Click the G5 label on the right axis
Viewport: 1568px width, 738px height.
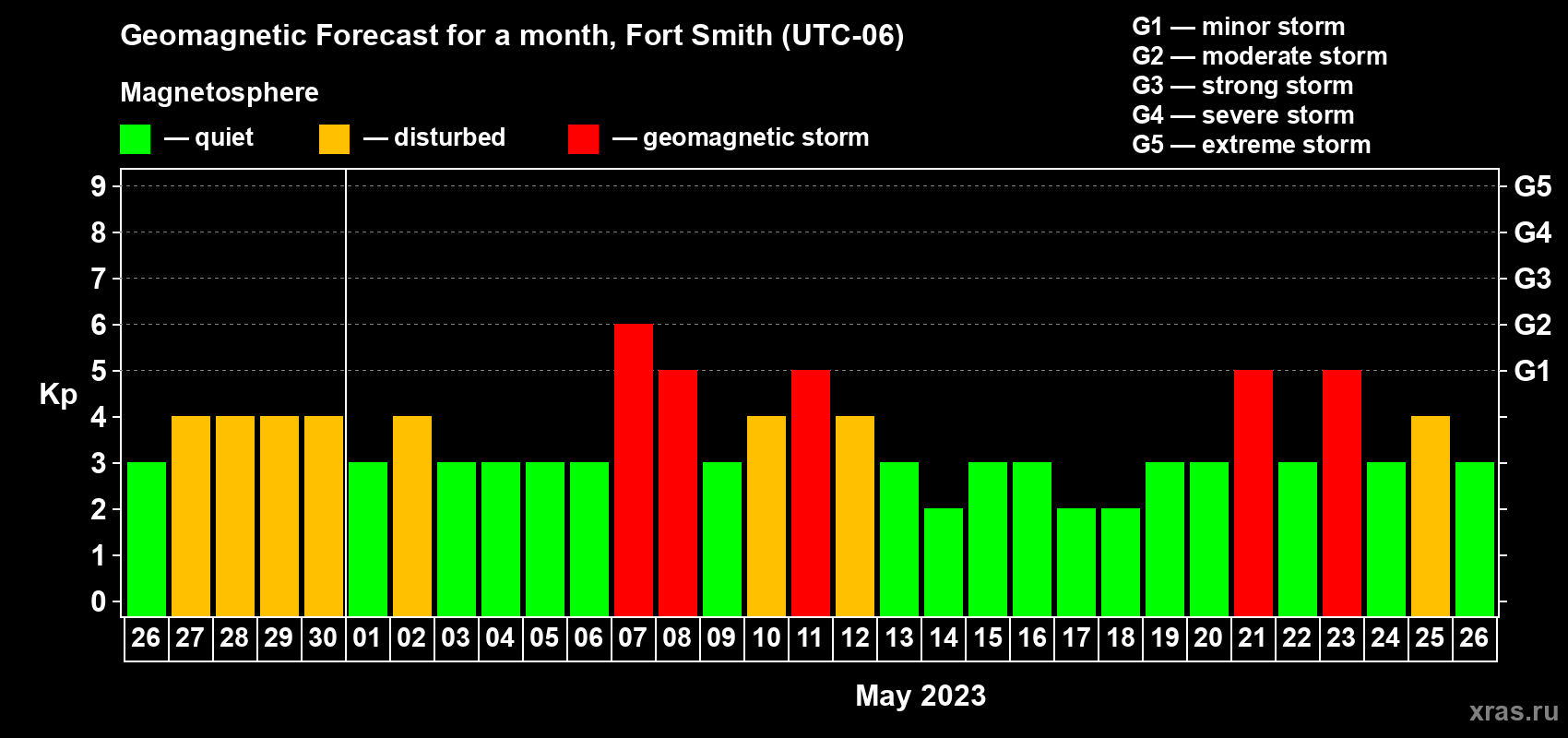1533,186
